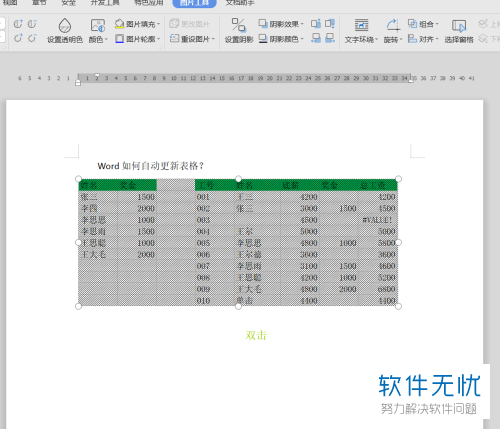500x429 pixels.
Task: Click the '010' cell in 工号 column
Action: coord(215,301)
